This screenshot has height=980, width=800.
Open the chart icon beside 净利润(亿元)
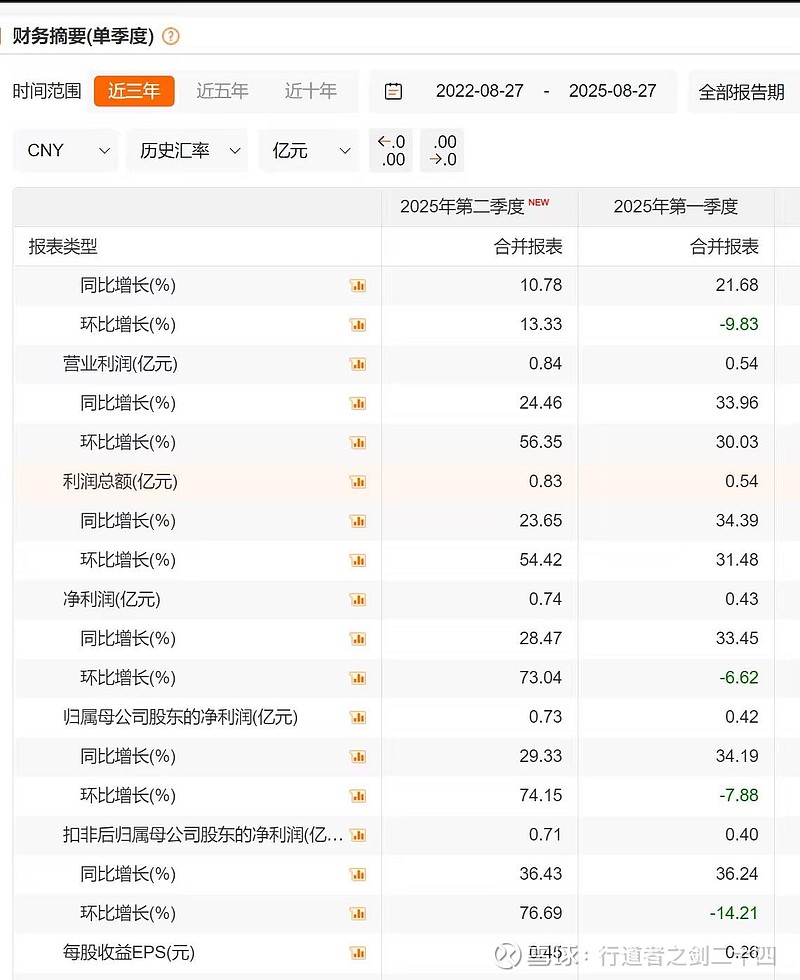(358, 599)
